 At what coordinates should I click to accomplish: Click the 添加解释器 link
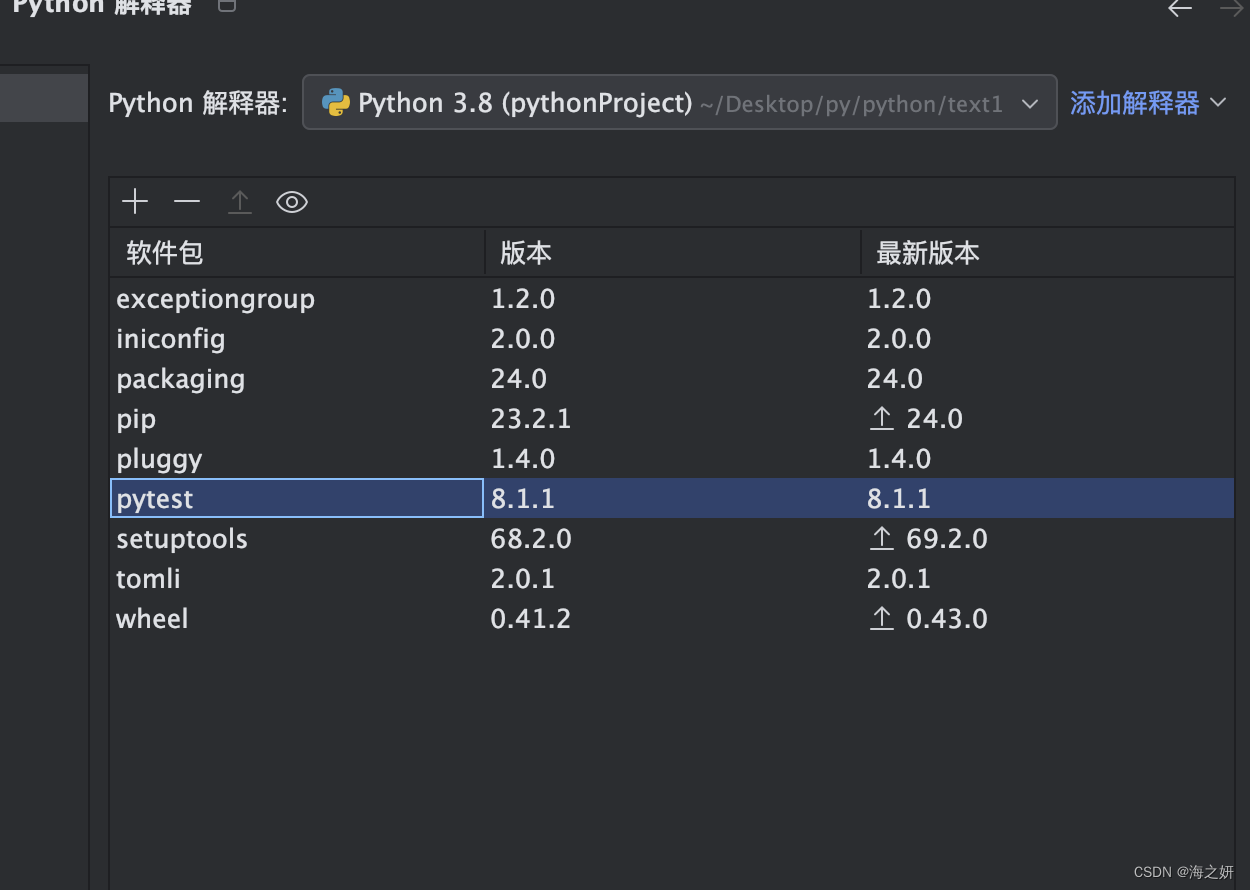pos(1133,101)
